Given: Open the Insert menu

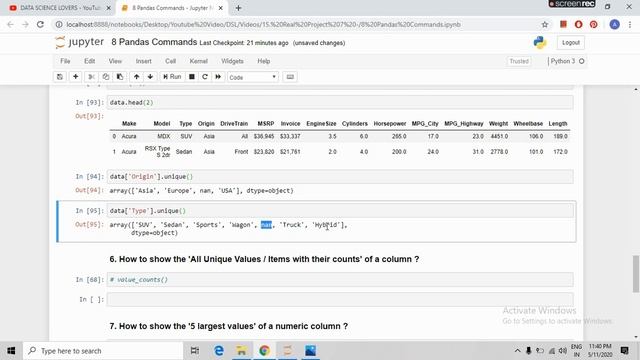Looking at the screenshot, I should (x=143, y=61).
